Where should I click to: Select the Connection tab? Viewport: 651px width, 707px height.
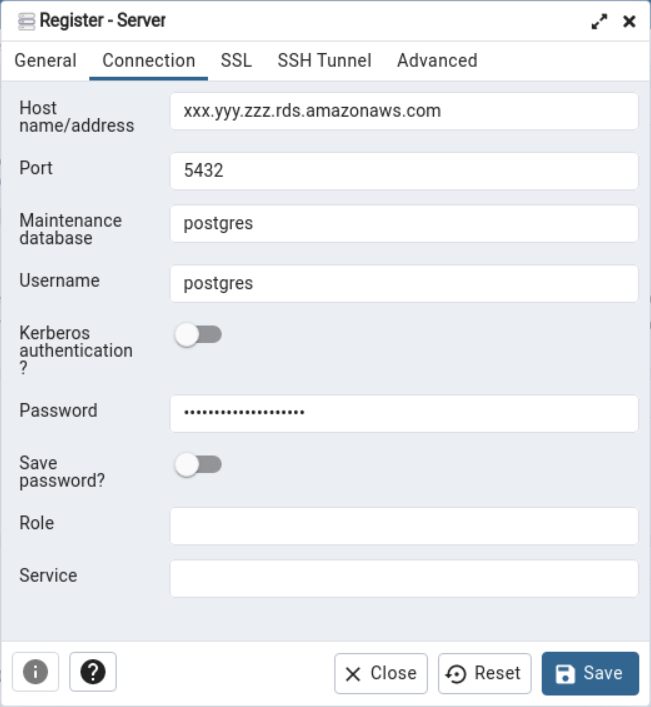(149, 61)
